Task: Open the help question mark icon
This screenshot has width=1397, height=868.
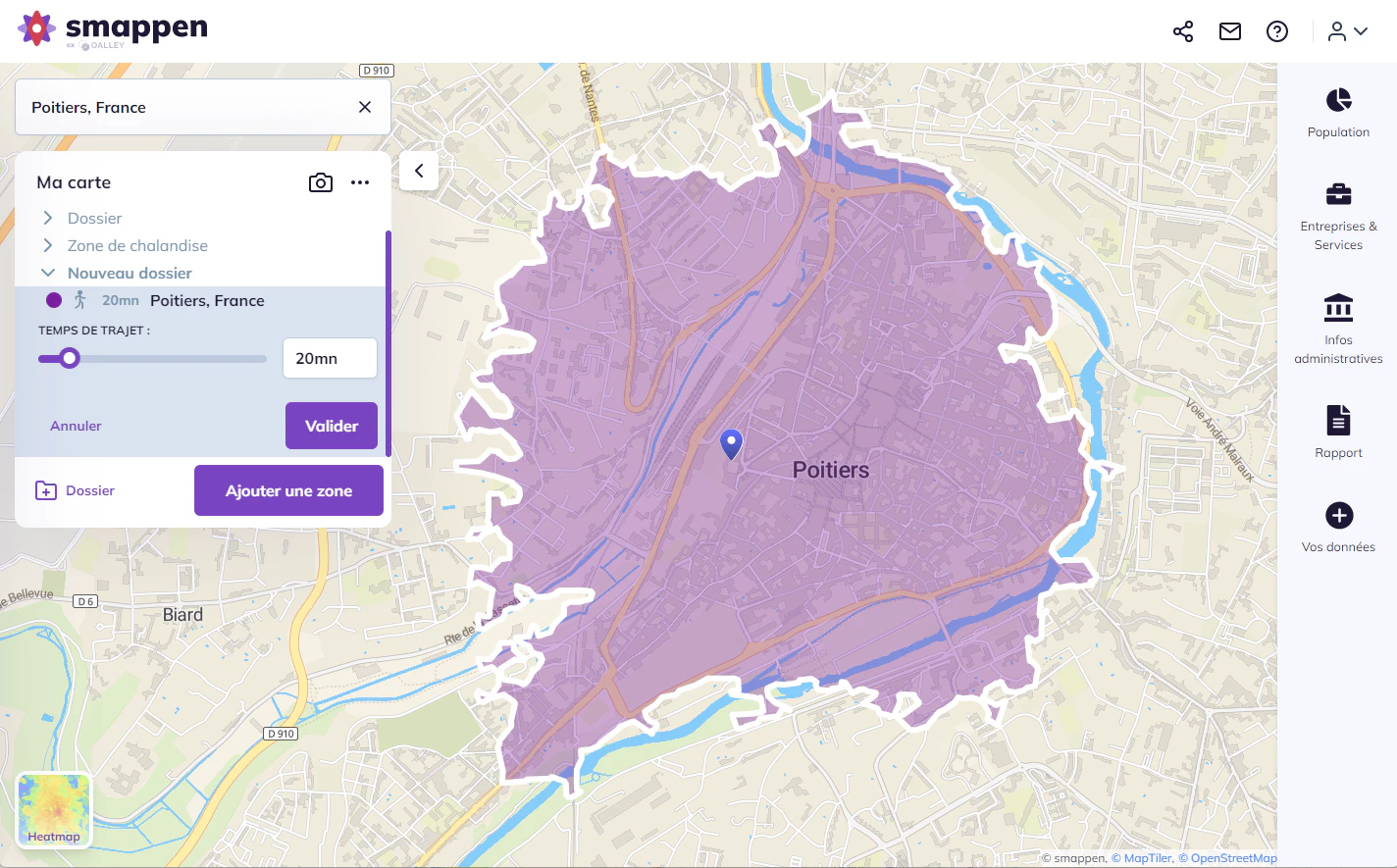Action: (x=1277, y=31)
